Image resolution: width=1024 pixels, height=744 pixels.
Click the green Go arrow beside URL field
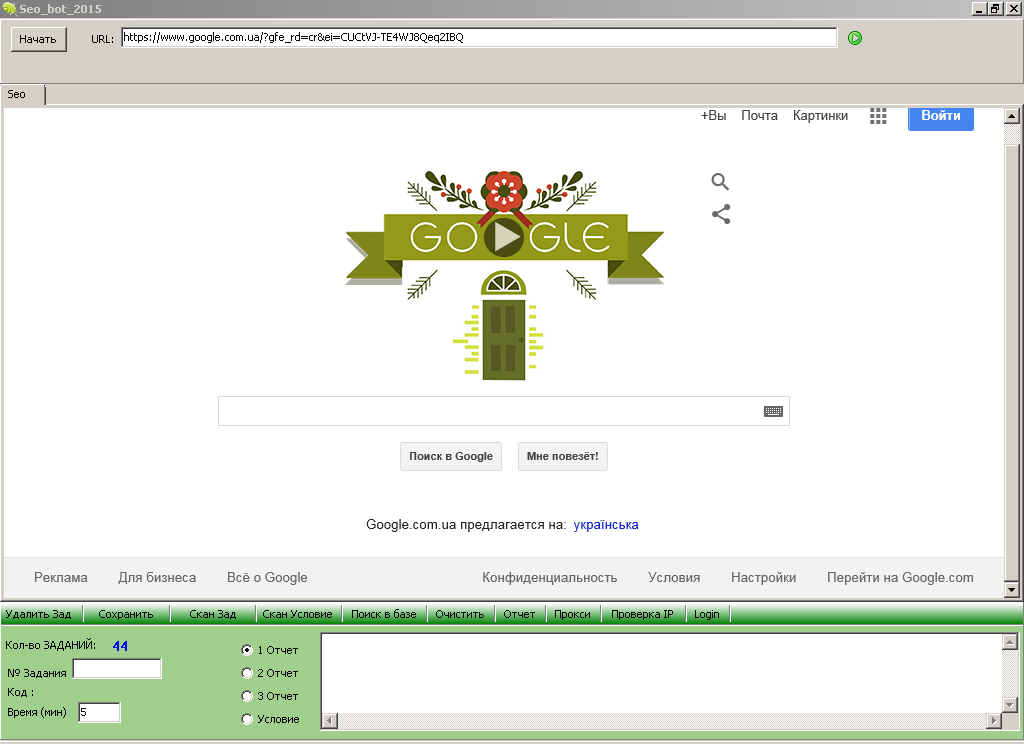point(854,38)
